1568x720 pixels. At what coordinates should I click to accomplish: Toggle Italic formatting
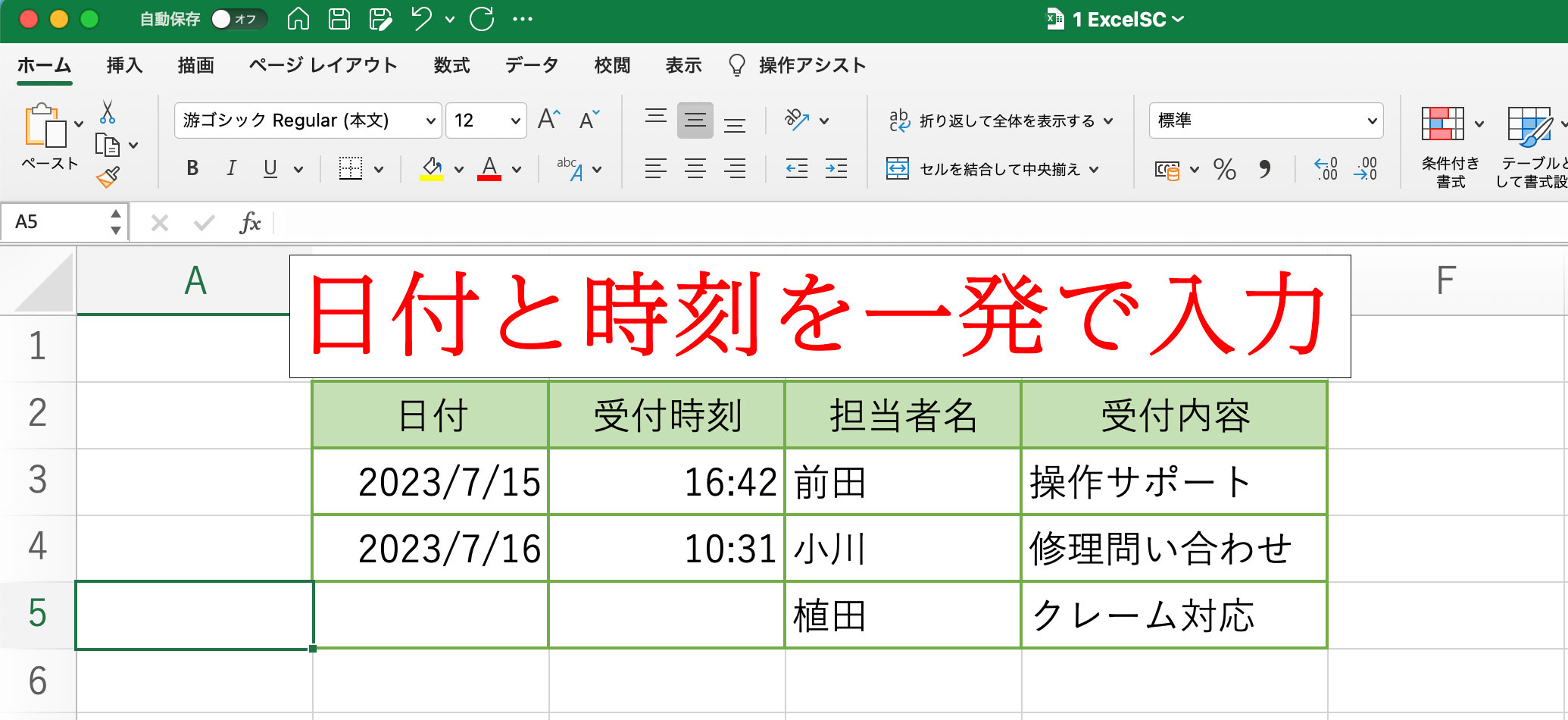[x=231, y=168]
